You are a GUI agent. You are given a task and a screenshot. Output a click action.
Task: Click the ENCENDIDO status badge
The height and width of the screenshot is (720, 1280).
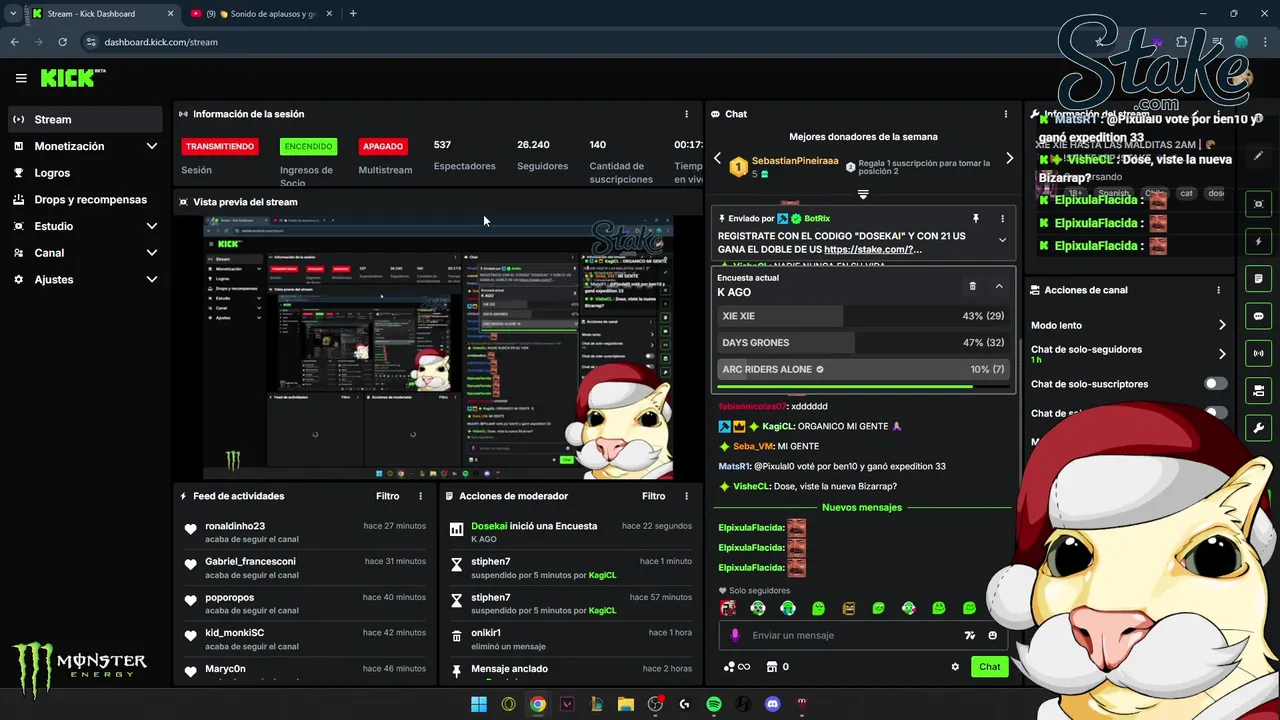click(x=308, y=146)
